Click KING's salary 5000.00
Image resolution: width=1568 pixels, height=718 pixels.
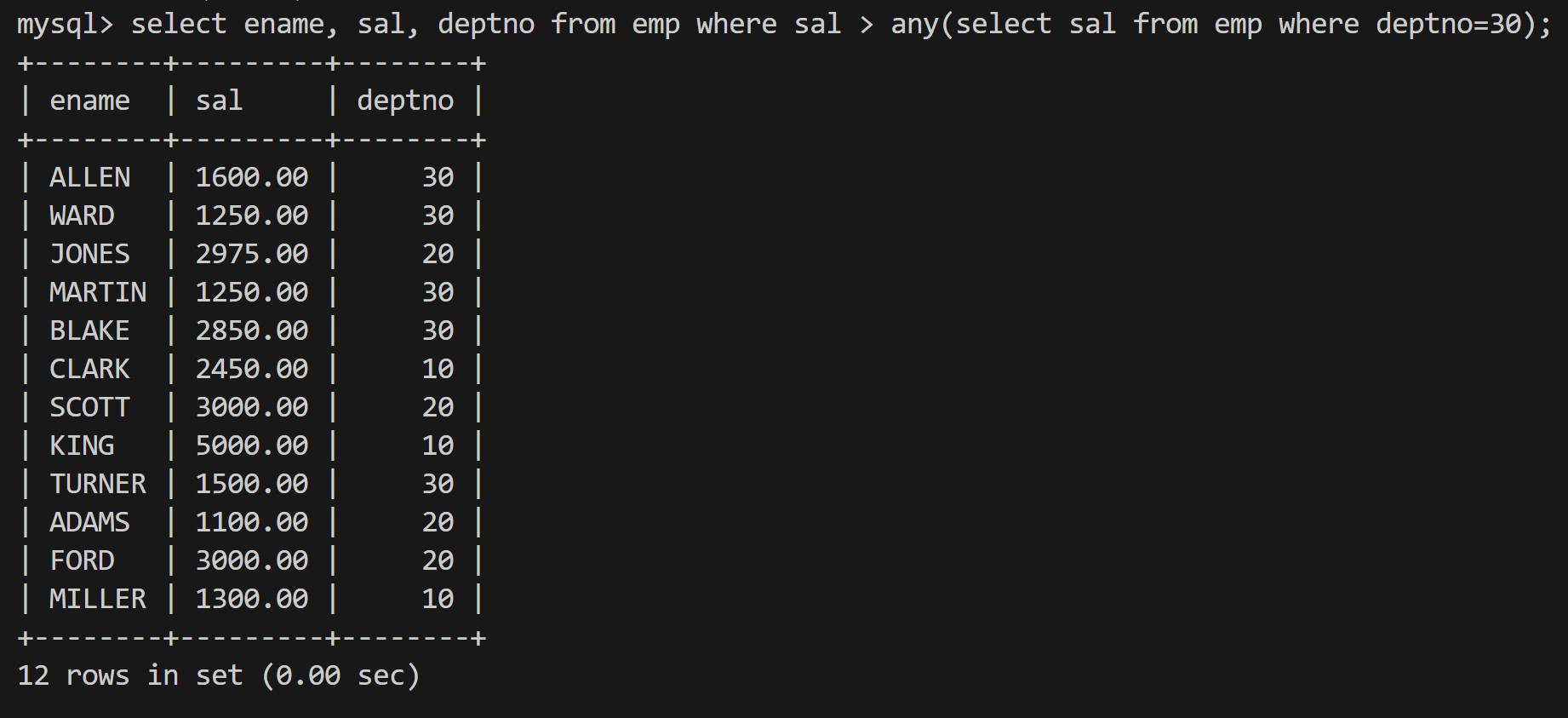pos(252,445)
